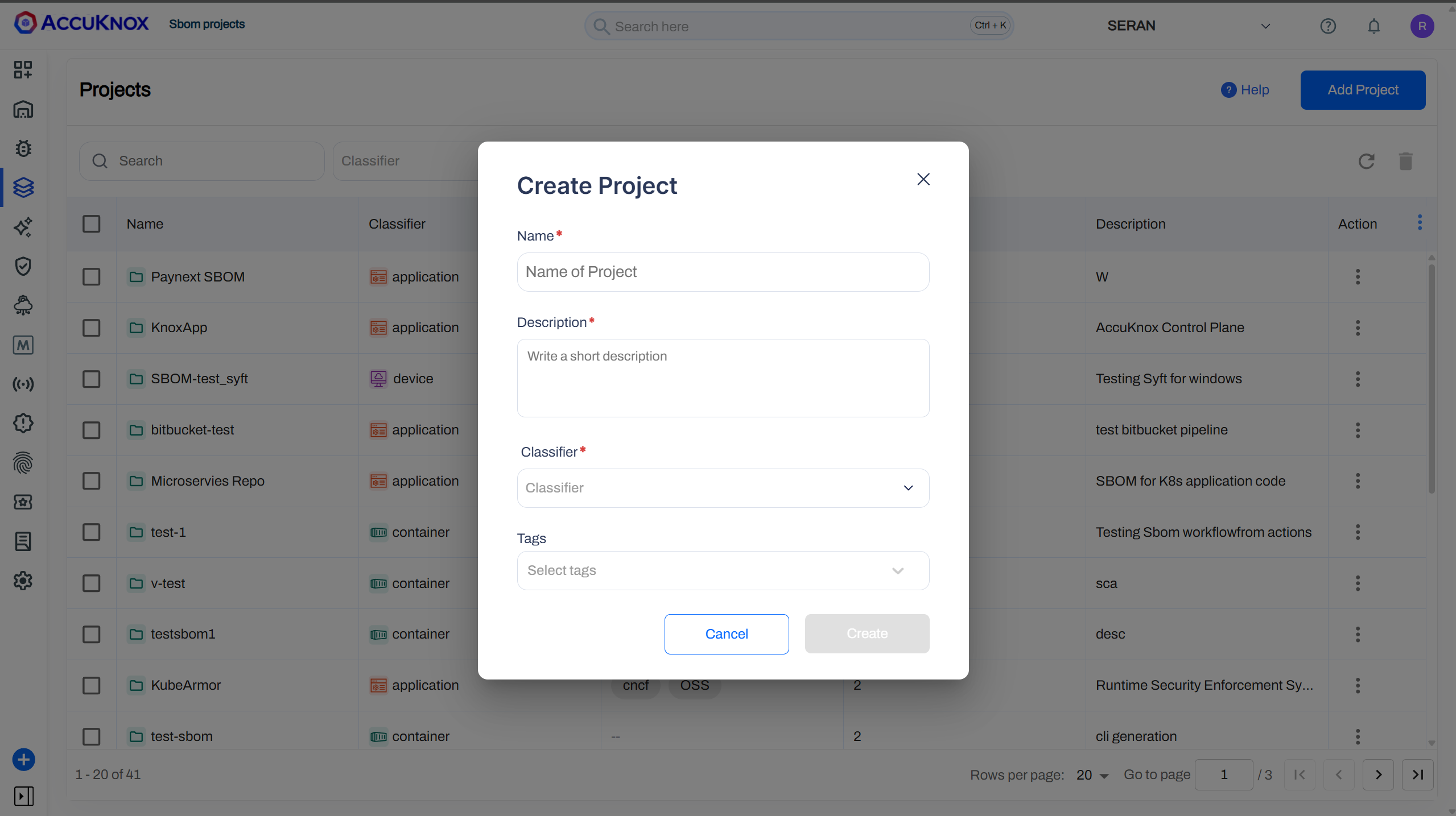Select the KnoxApp checkbox
Screen dimensions: 1456x816
tap(91, 328)
